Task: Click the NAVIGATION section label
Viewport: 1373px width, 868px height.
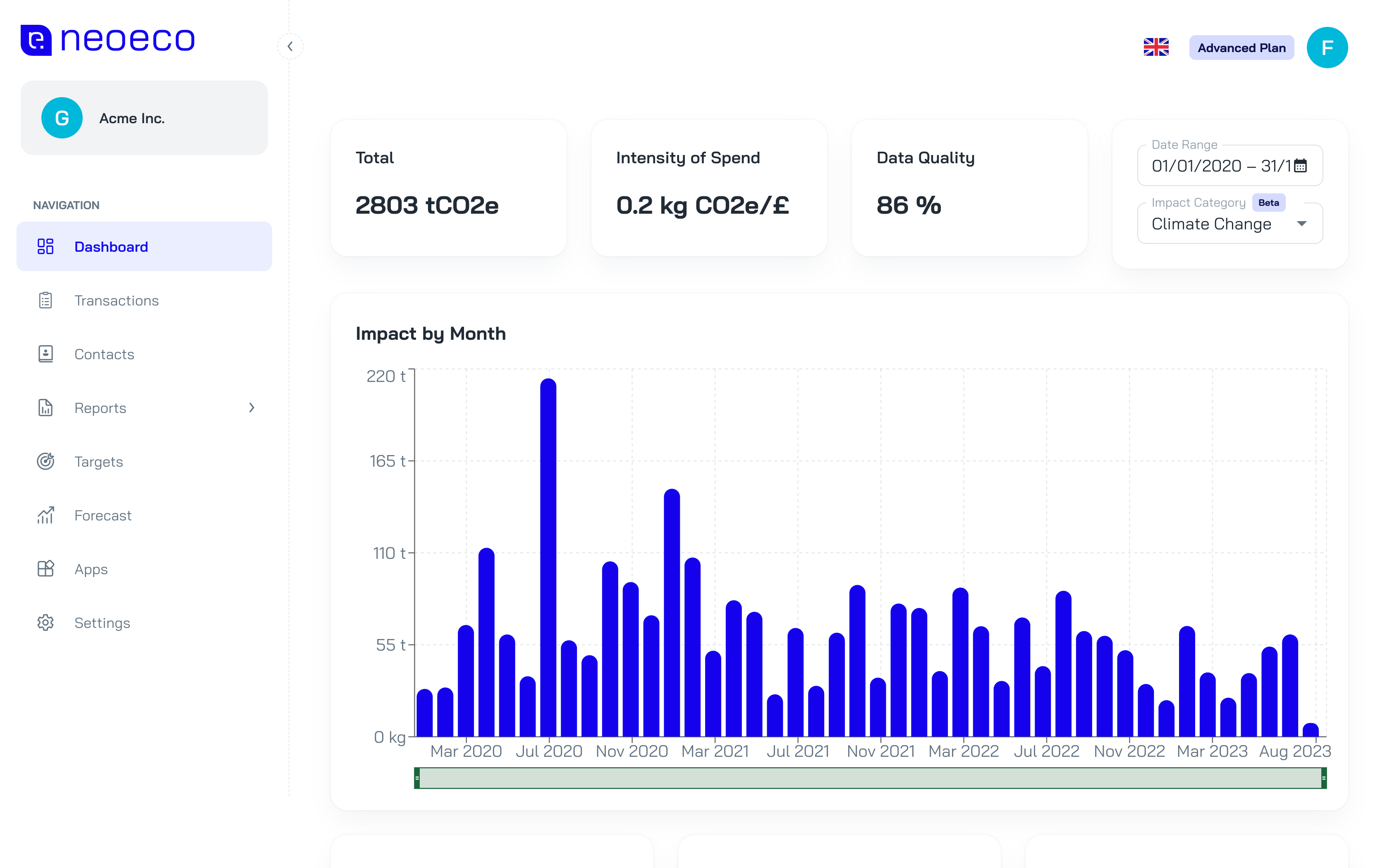Action: tap(66, 205)
